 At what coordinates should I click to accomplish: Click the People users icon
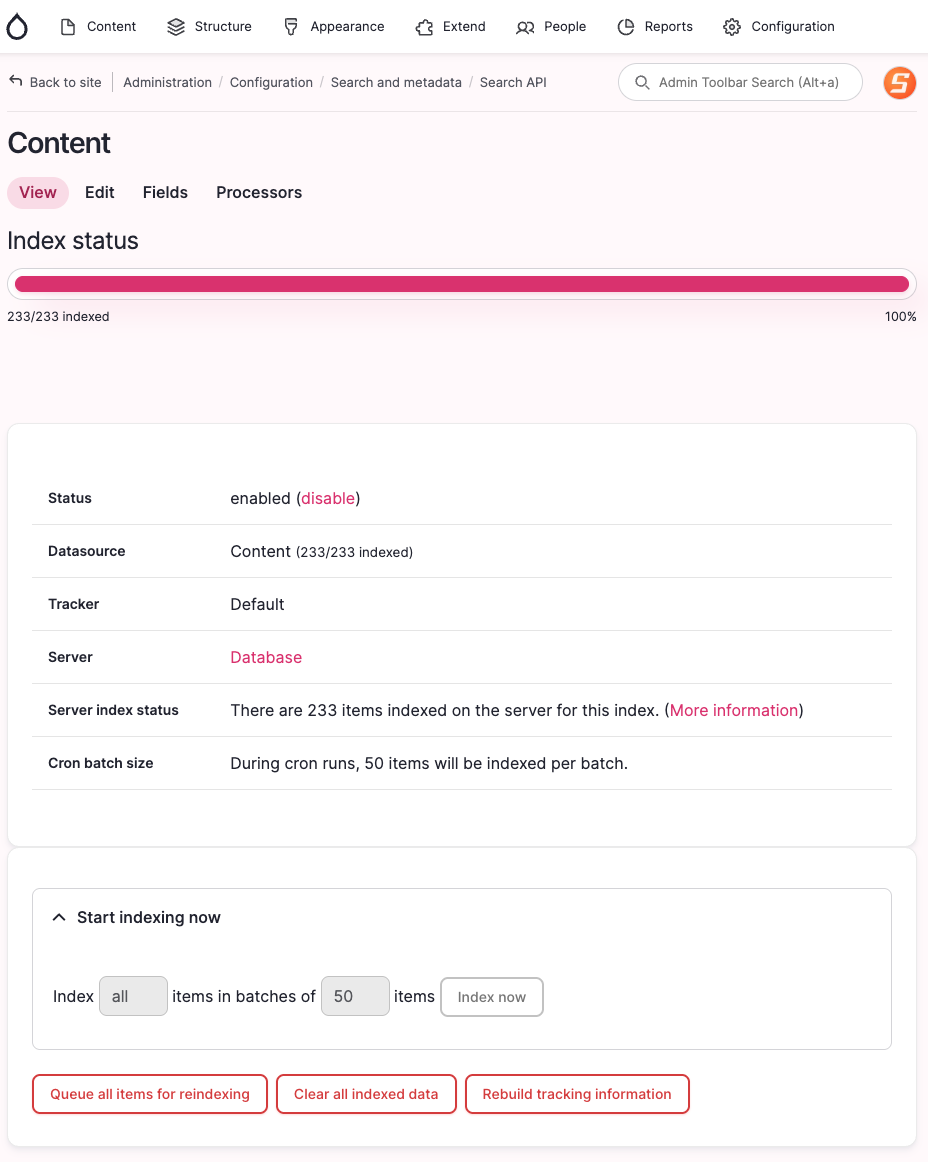pyautogui.click(x=525, y=27)
